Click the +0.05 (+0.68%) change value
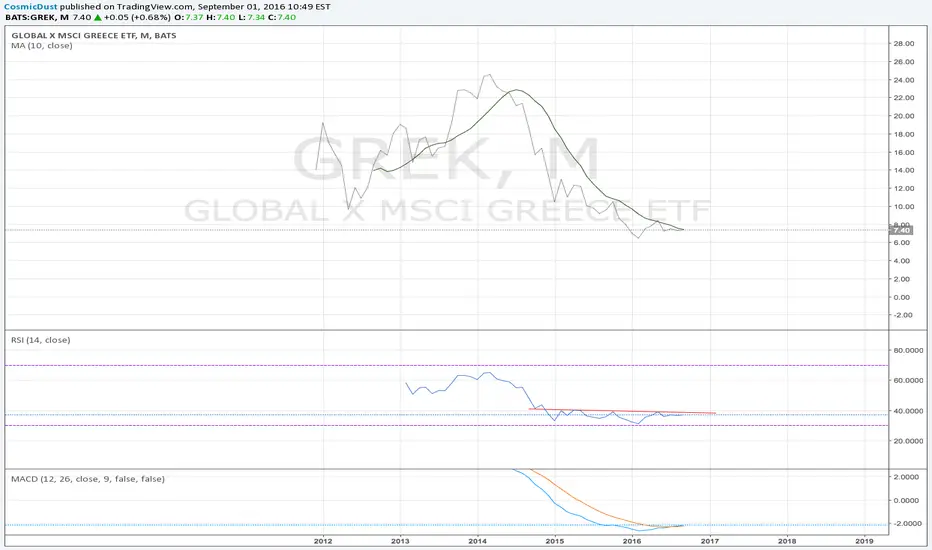This screenshot has height=550, width=932. (x=137, y=17)
